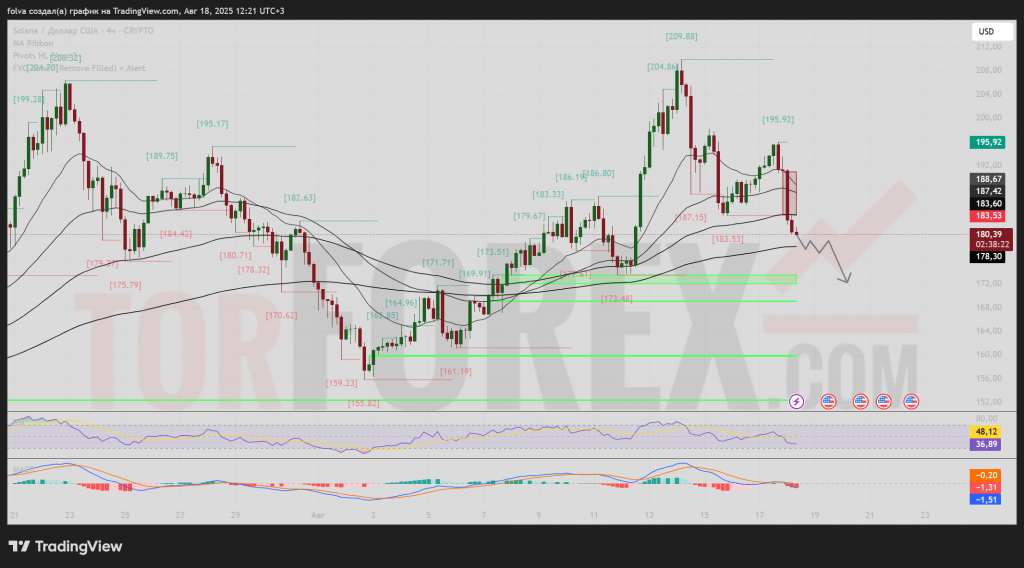Click the current price 180,39 countdown label

click(991, 239)
